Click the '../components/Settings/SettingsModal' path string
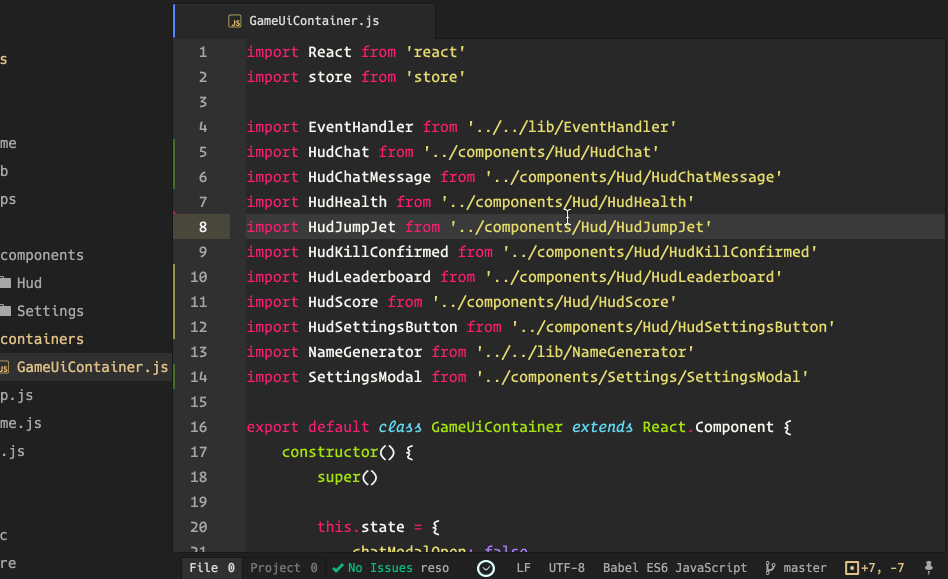This screenshot has height=579, width=948. (643, 377)
